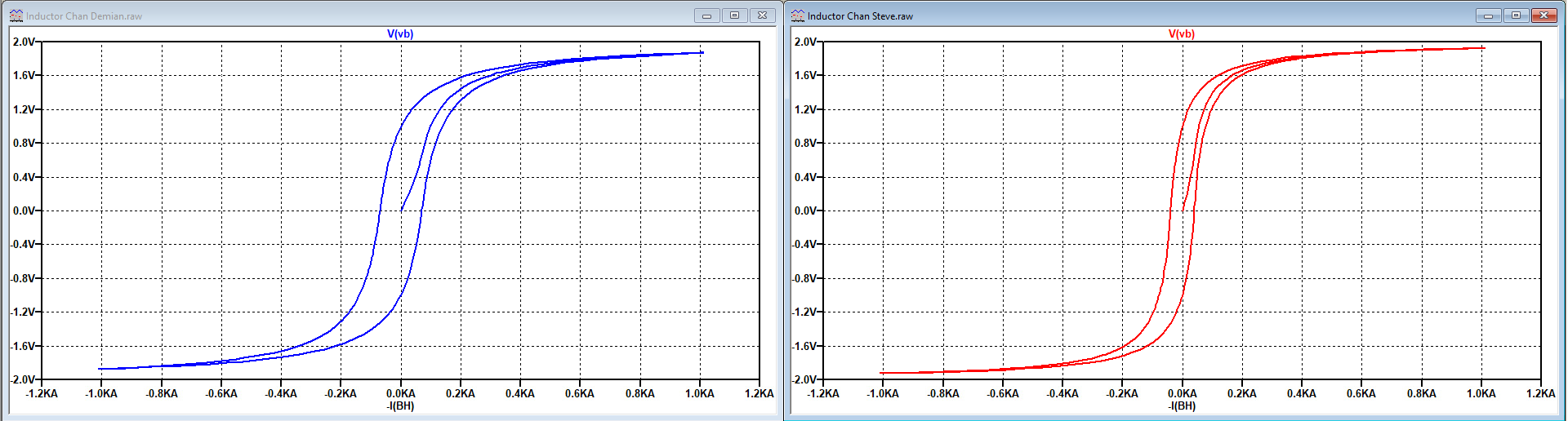Click the -0.4KA axis value in Steve plot

(1062, 393)
